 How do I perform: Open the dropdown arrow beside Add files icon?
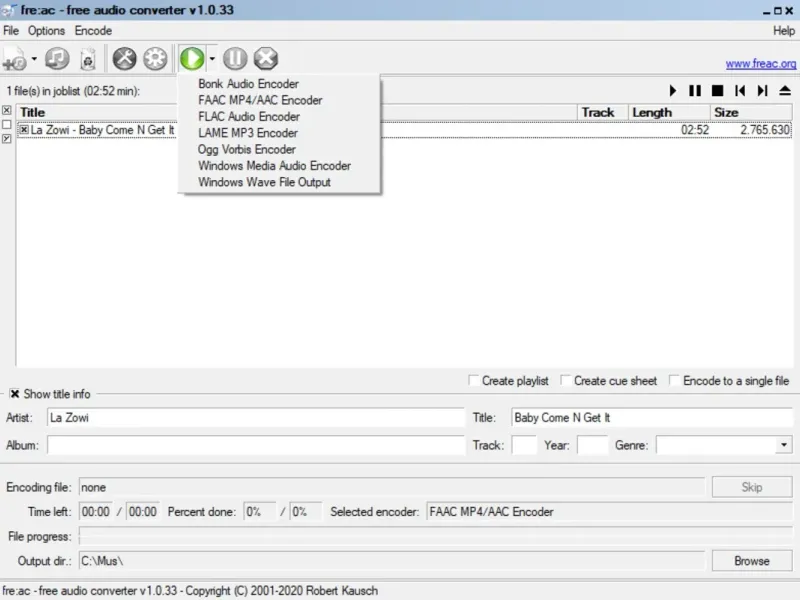34,59
